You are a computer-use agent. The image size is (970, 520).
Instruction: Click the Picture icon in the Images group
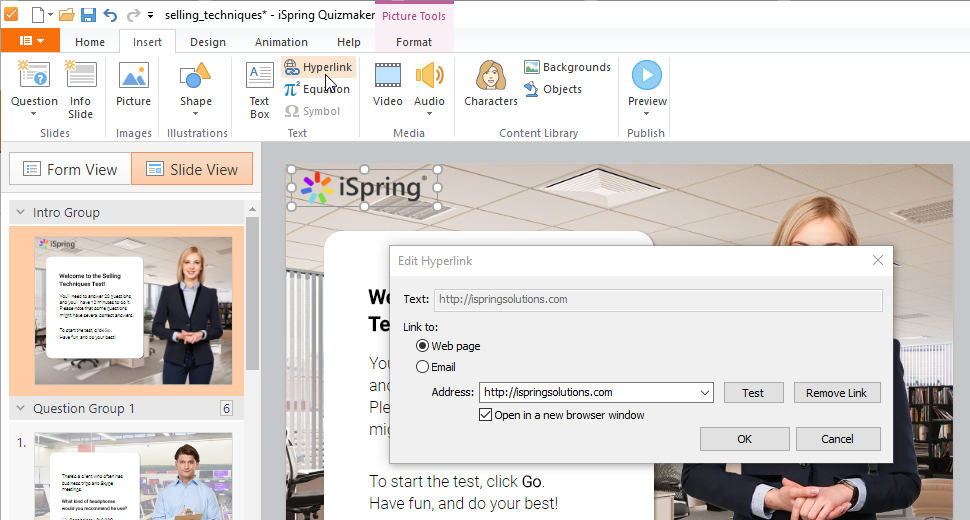134,75
